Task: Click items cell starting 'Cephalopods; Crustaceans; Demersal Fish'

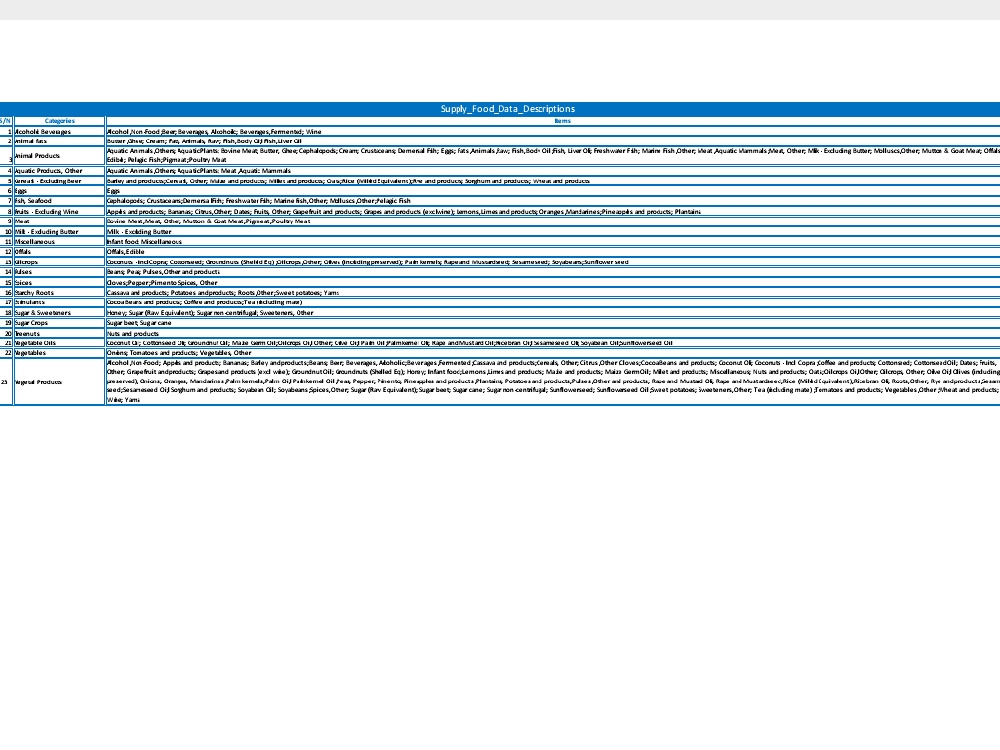Action: point(553,201)
